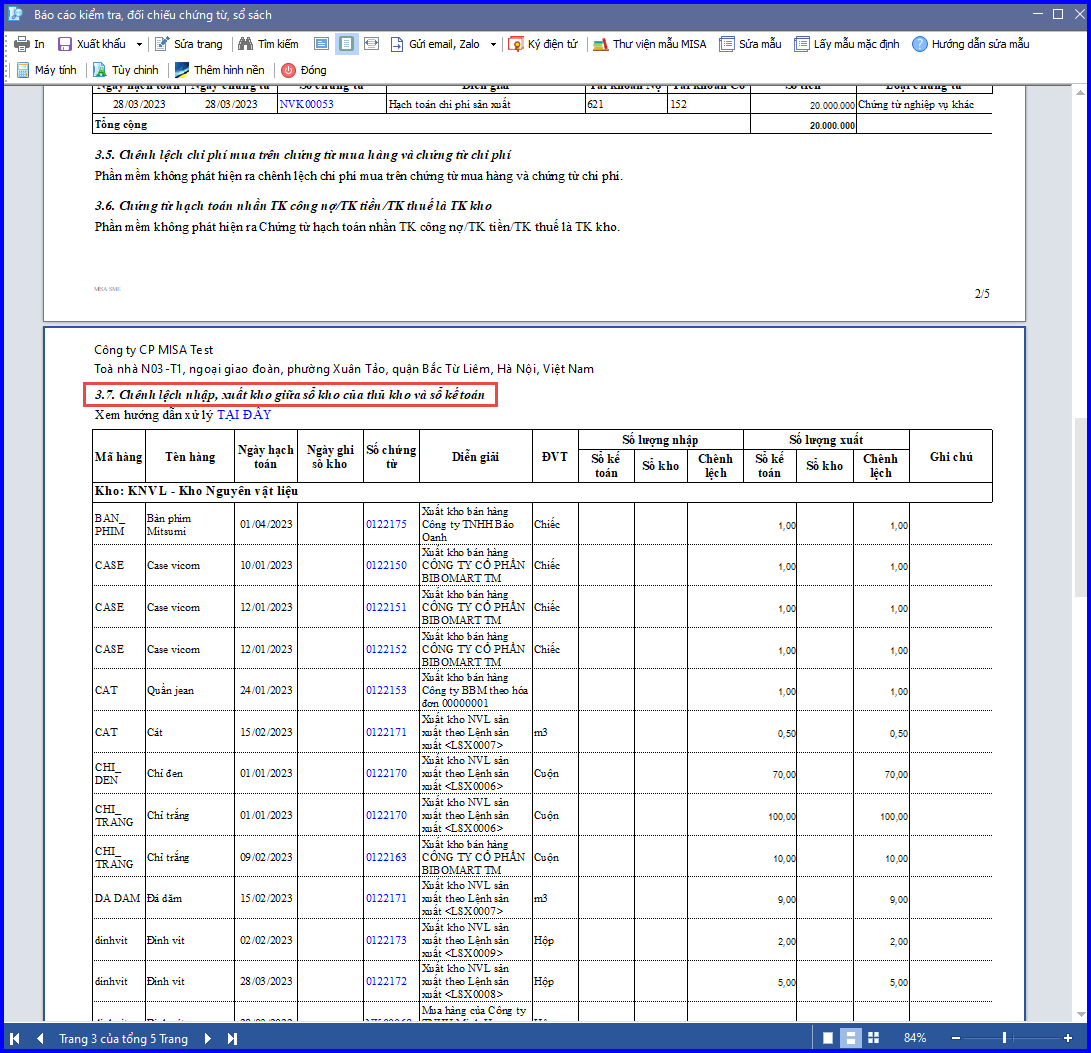The image size is (1091, 1053).
Task: Switch to multiple pages grid layout
Action: tap(874, 1038)
